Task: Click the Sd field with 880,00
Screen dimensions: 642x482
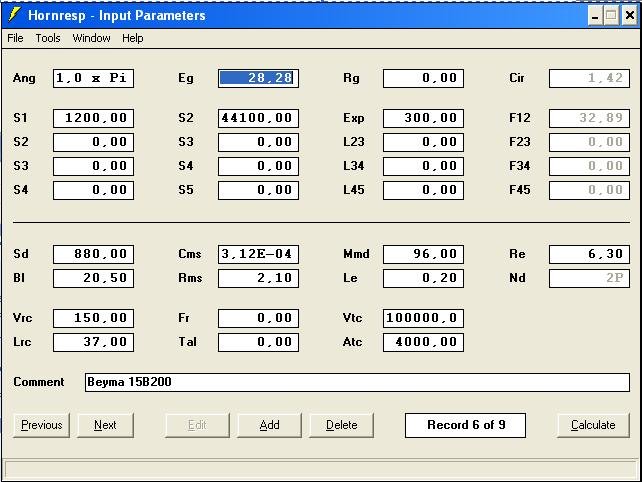Action: click(x=93, y=254)
